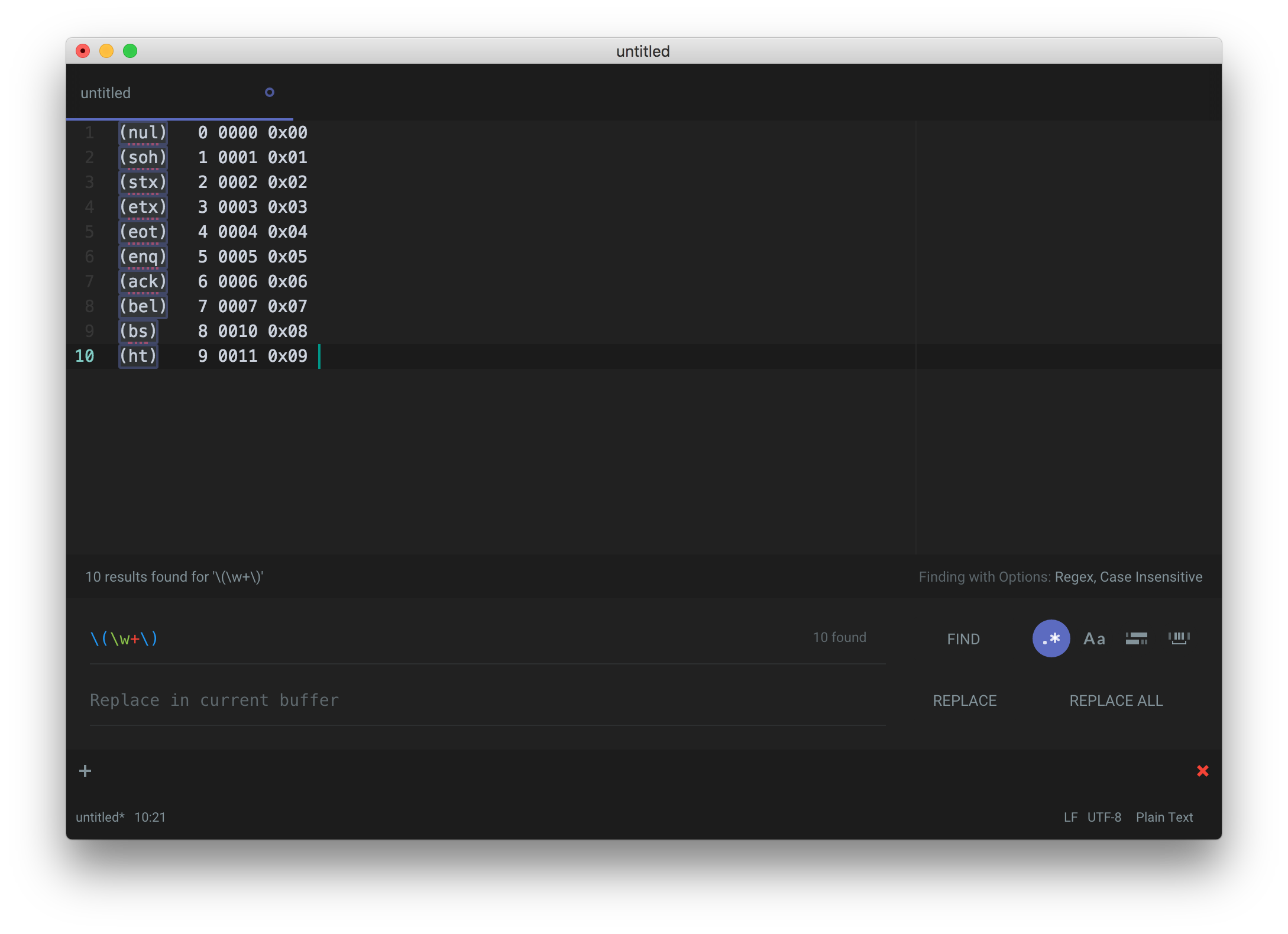
Task: Click the cursor position indicator 10:21
Action: click(150, 817)
